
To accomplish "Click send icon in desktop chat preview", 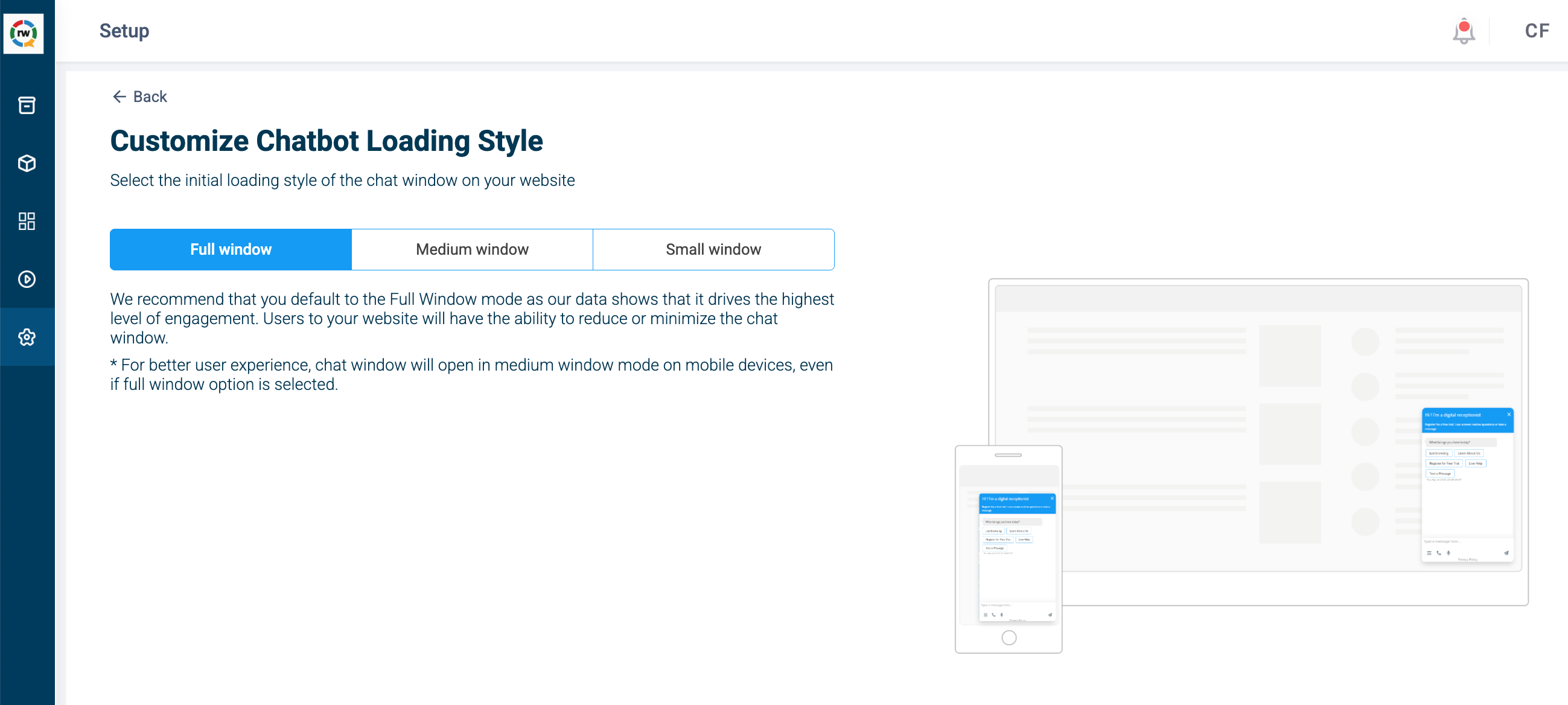I will 1506,553.
